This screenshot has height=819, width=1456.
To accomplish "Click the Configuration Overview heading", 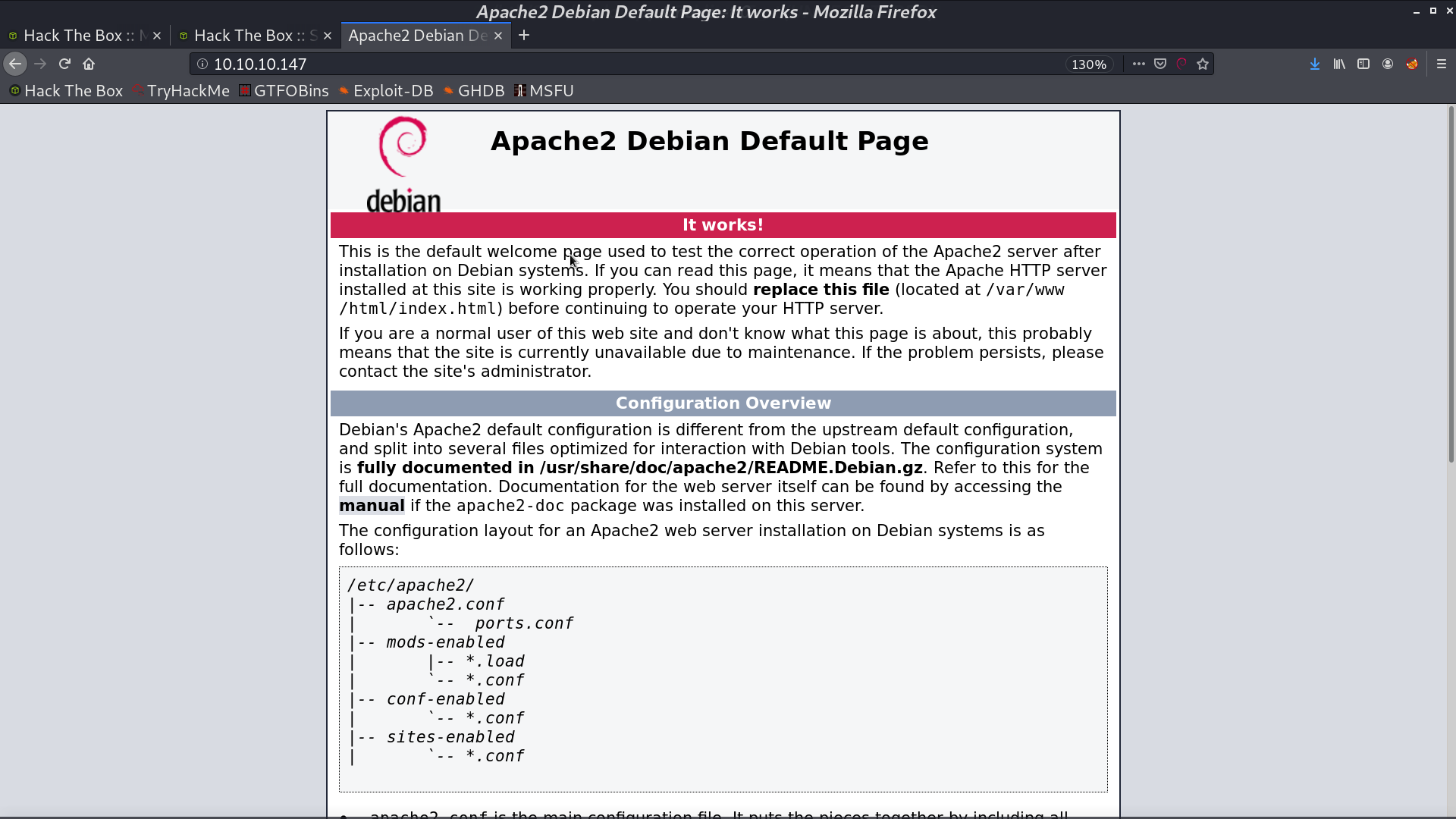I will pyautogui.click(x=723, y=403).
